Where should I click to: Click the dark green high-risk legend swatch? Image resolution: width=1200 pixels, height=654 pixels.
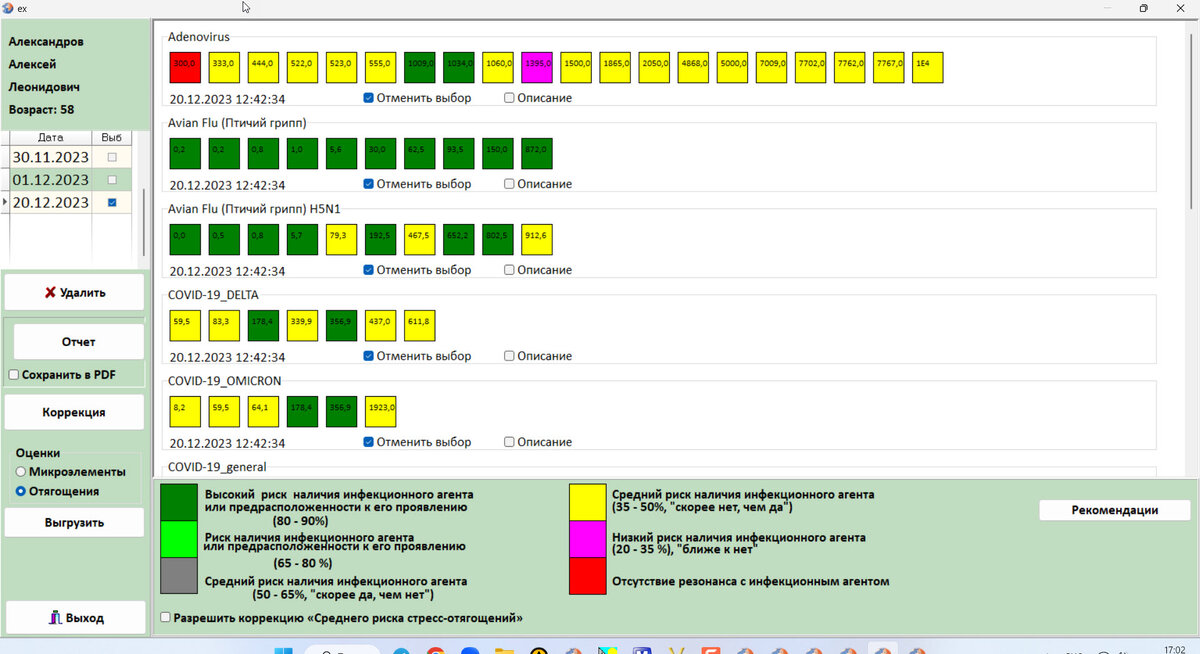coord(179,503)
